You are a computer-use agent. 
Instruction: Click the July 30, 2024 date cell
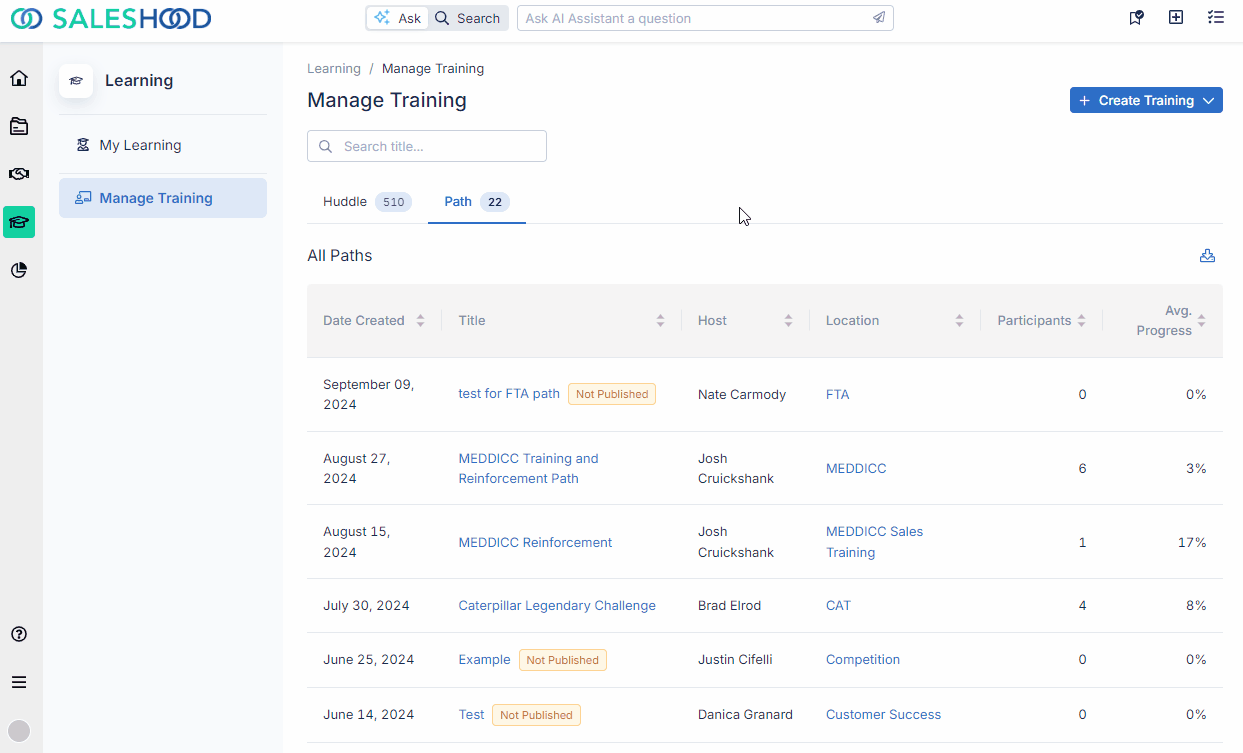(366, 606)
